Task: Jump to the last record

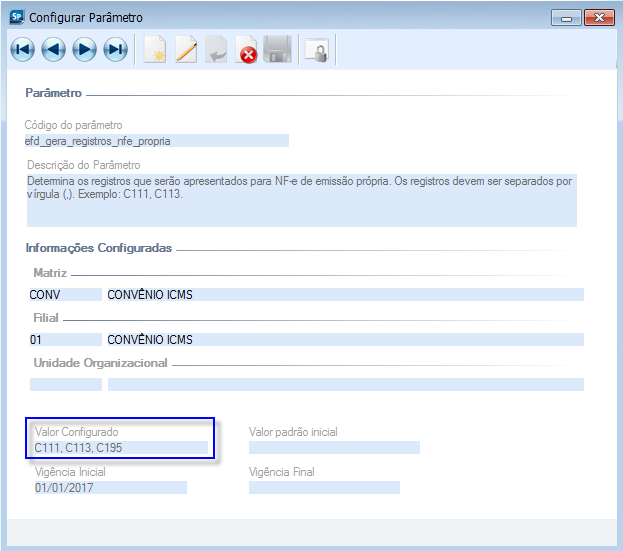Action: [x=115, y=50]
